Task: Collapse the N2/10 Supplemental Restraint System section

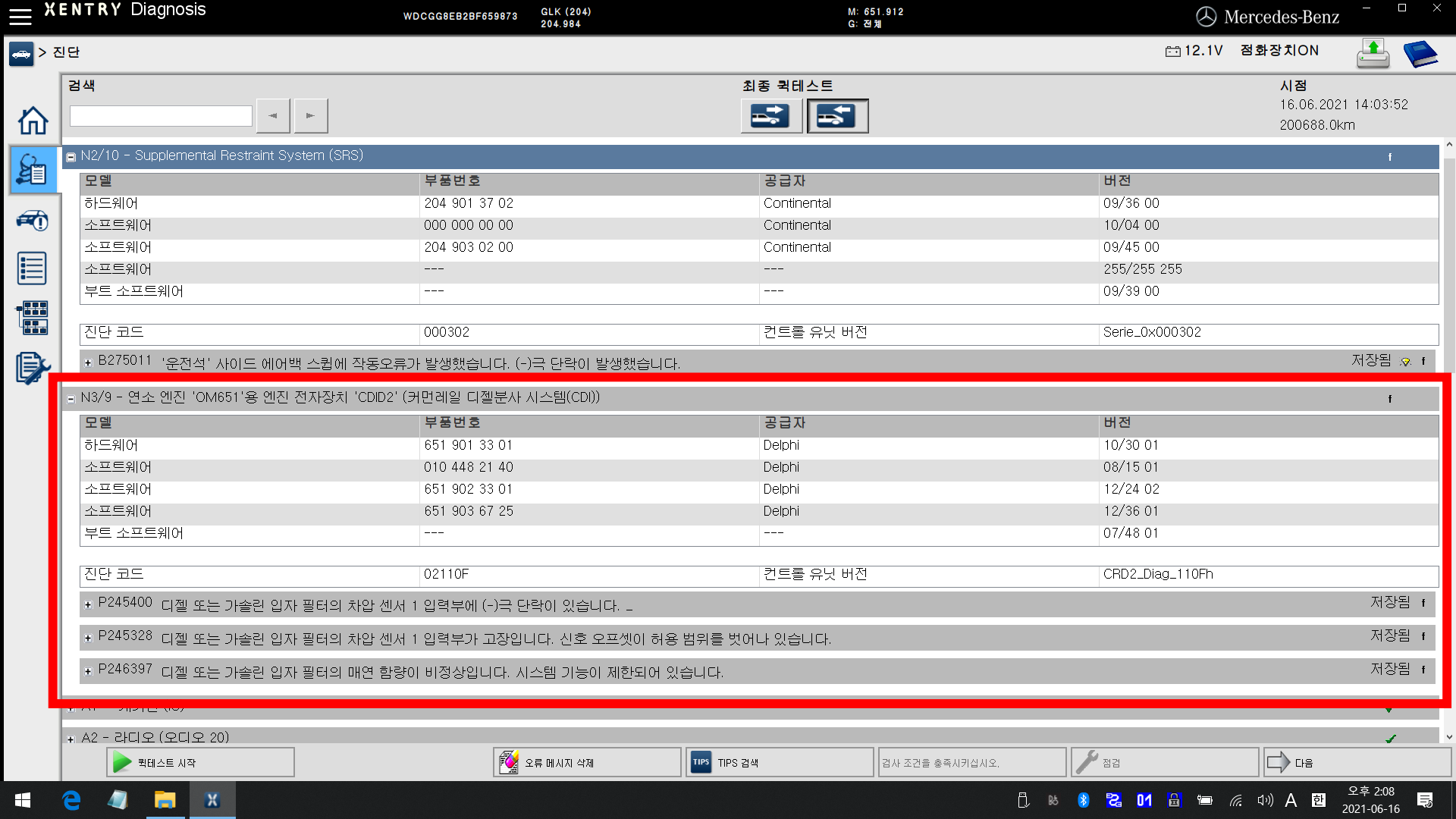Action: coord(71,157)
